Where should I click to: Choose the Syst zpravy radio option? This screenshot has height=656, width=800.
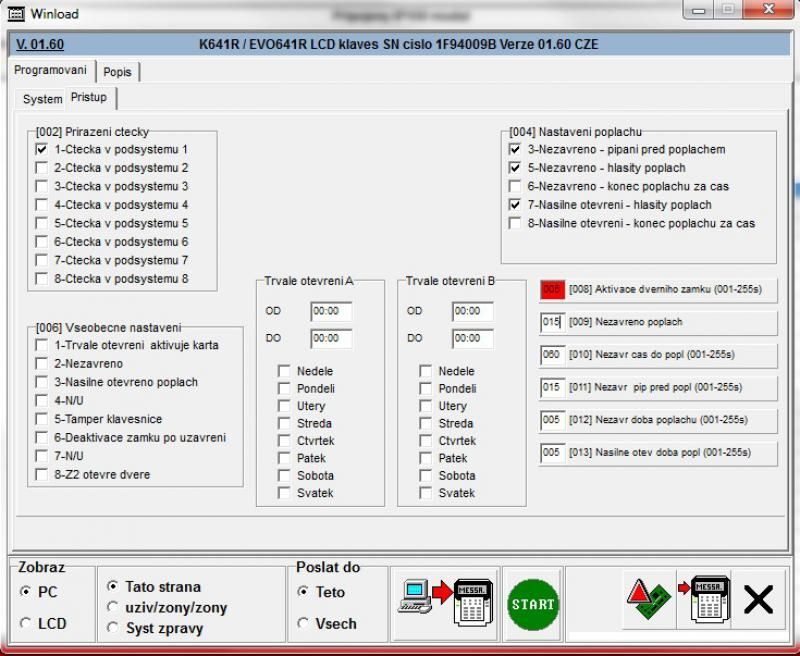pos(113,629)
